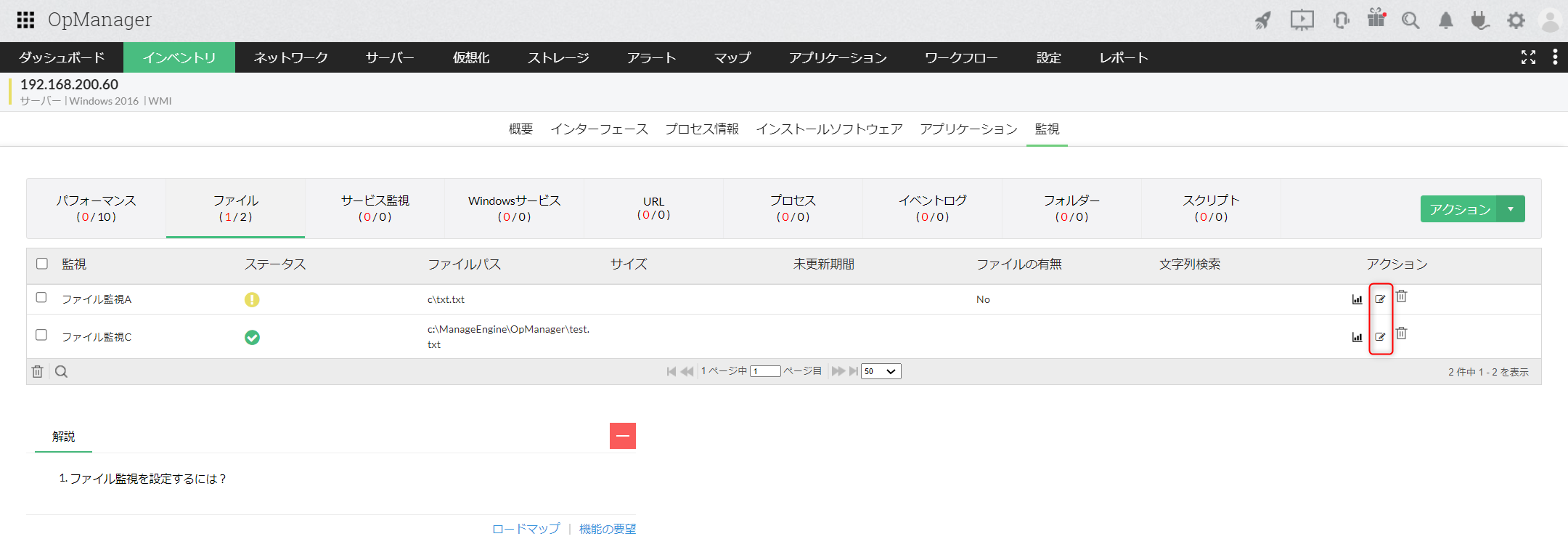
Task: Open the レポート menu
Action: coord(1124,57)
